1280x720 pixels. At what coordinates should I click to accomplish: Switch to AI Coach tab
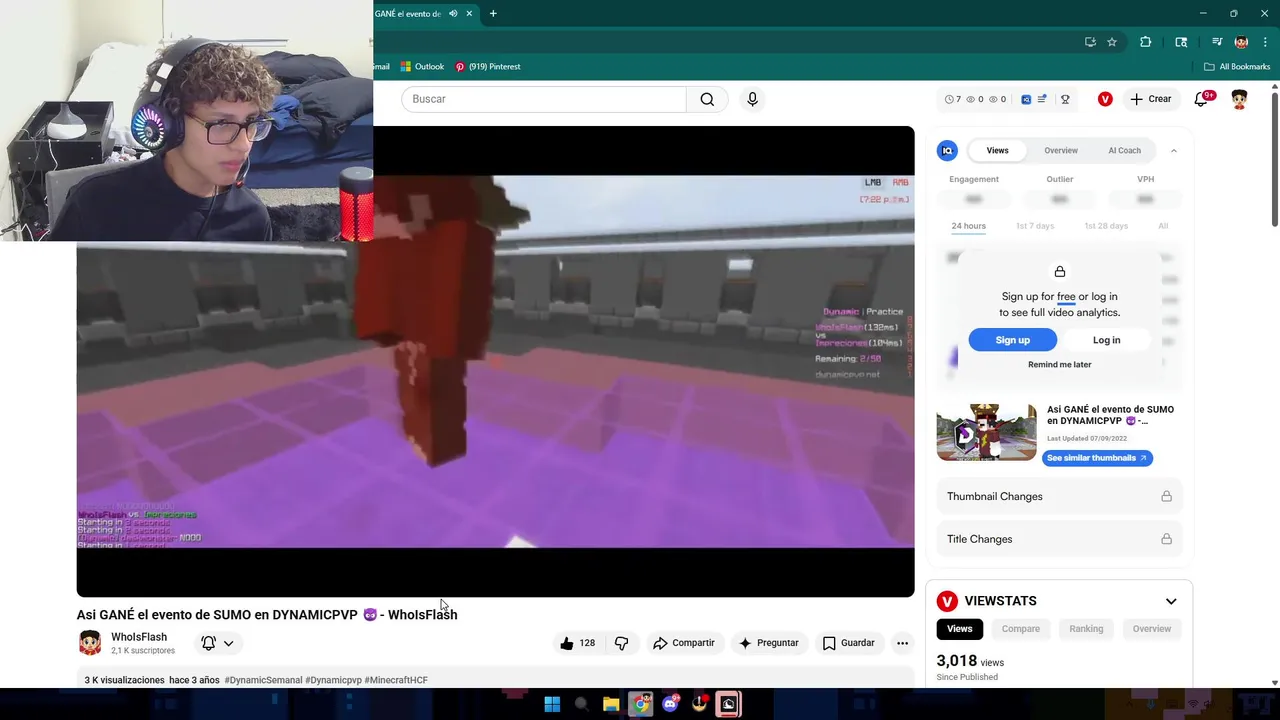[x=1124, y=150]
